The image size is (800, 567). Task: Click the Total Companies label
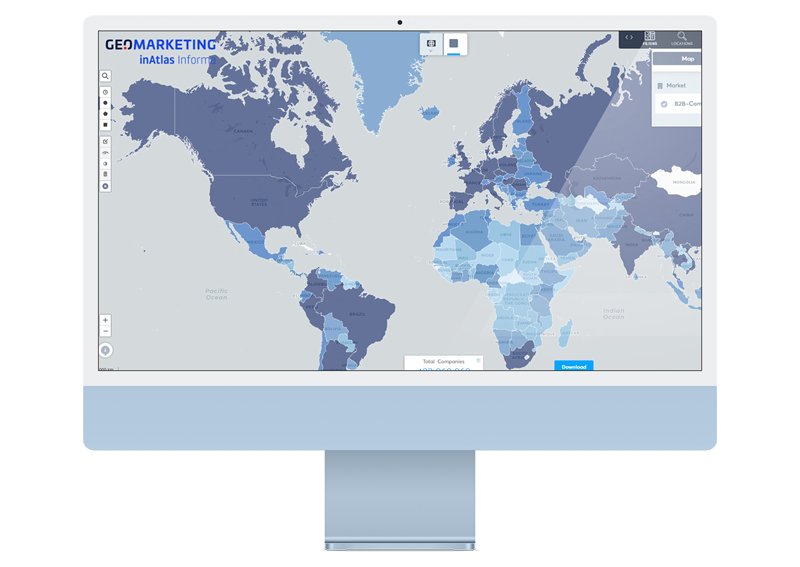pos(443,361)
